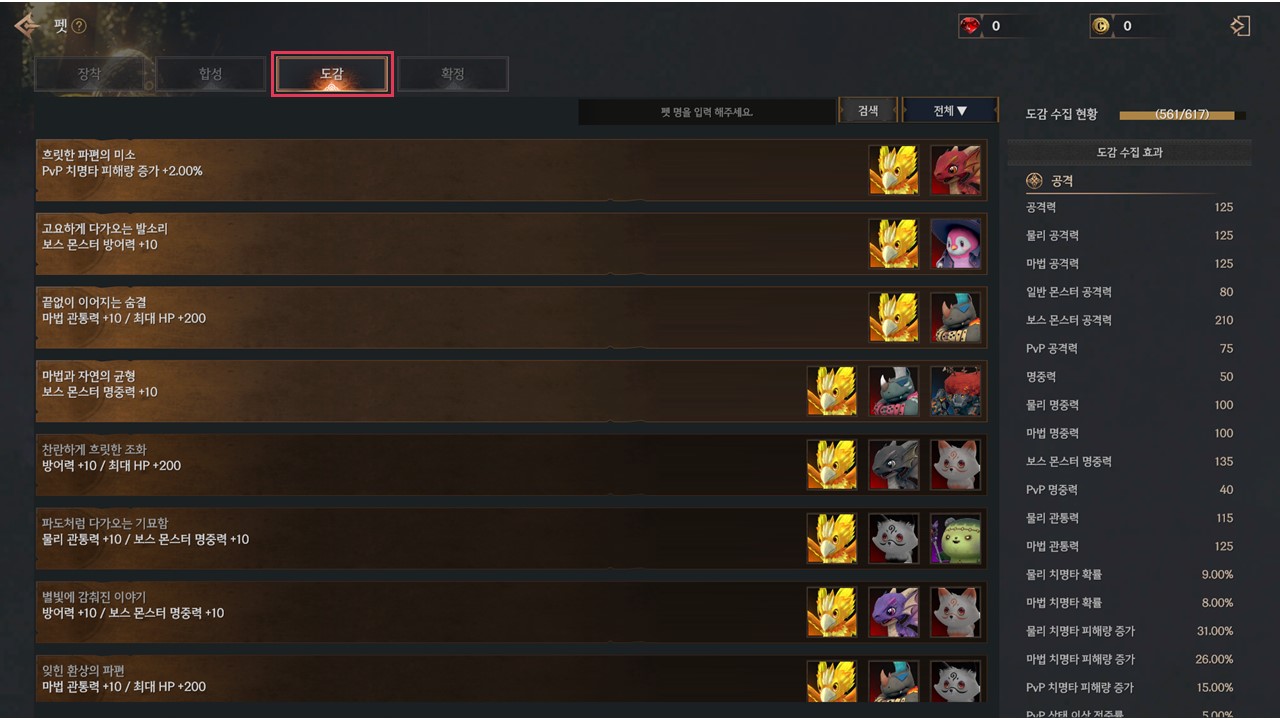Click the 도감 수집 효과 header
The width and height of the screenshot is (1280, 720).
[x=1129, y=153]
